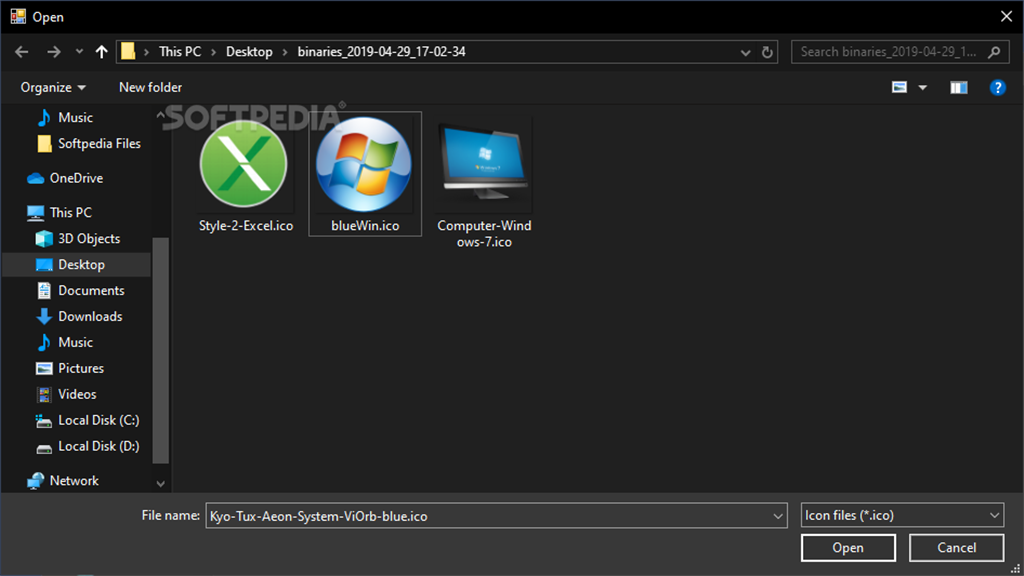Open help with question mark icon
The height and width of the screenshot is (576, 1024).
pyautogui.click(x=997, y=88)
